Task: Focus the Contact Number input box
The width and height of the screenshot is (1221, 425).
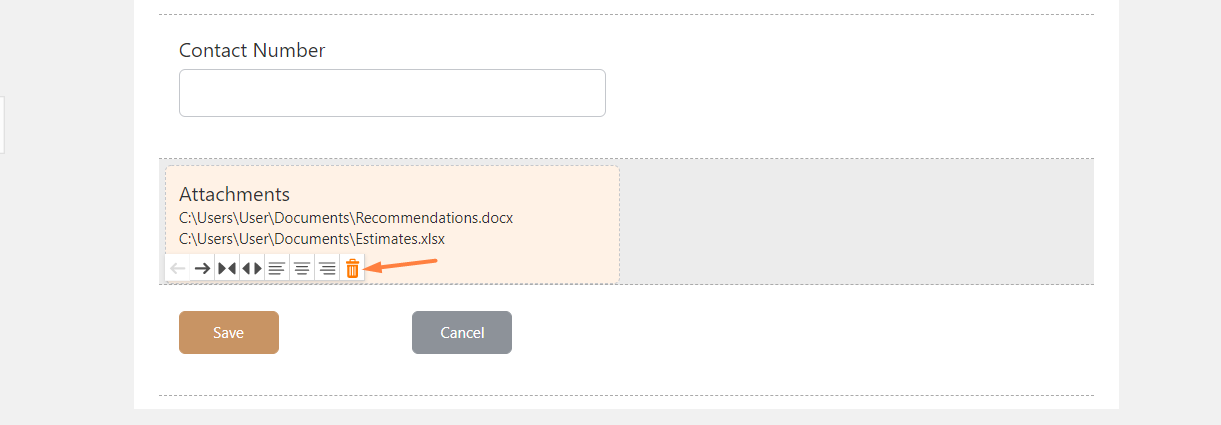Action: pyautogui.click(x=392, y=93)
